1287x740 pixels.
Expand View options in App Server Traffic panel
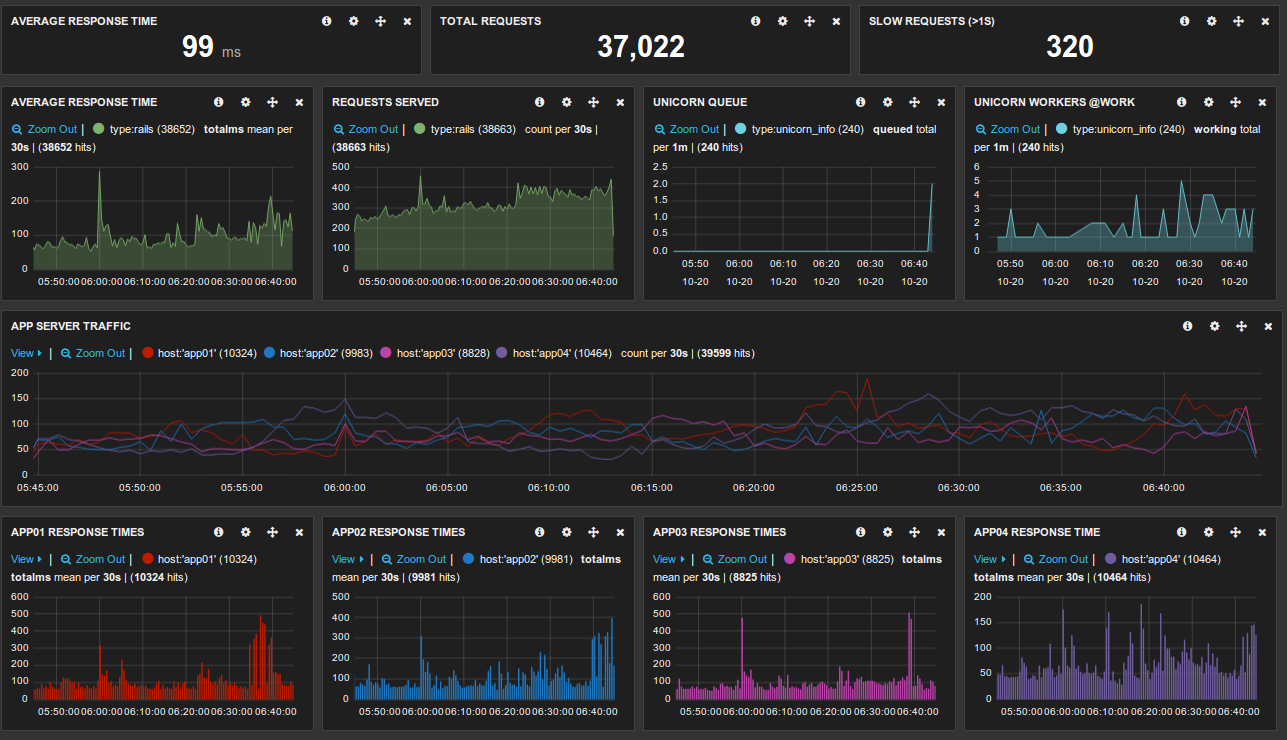27,353
